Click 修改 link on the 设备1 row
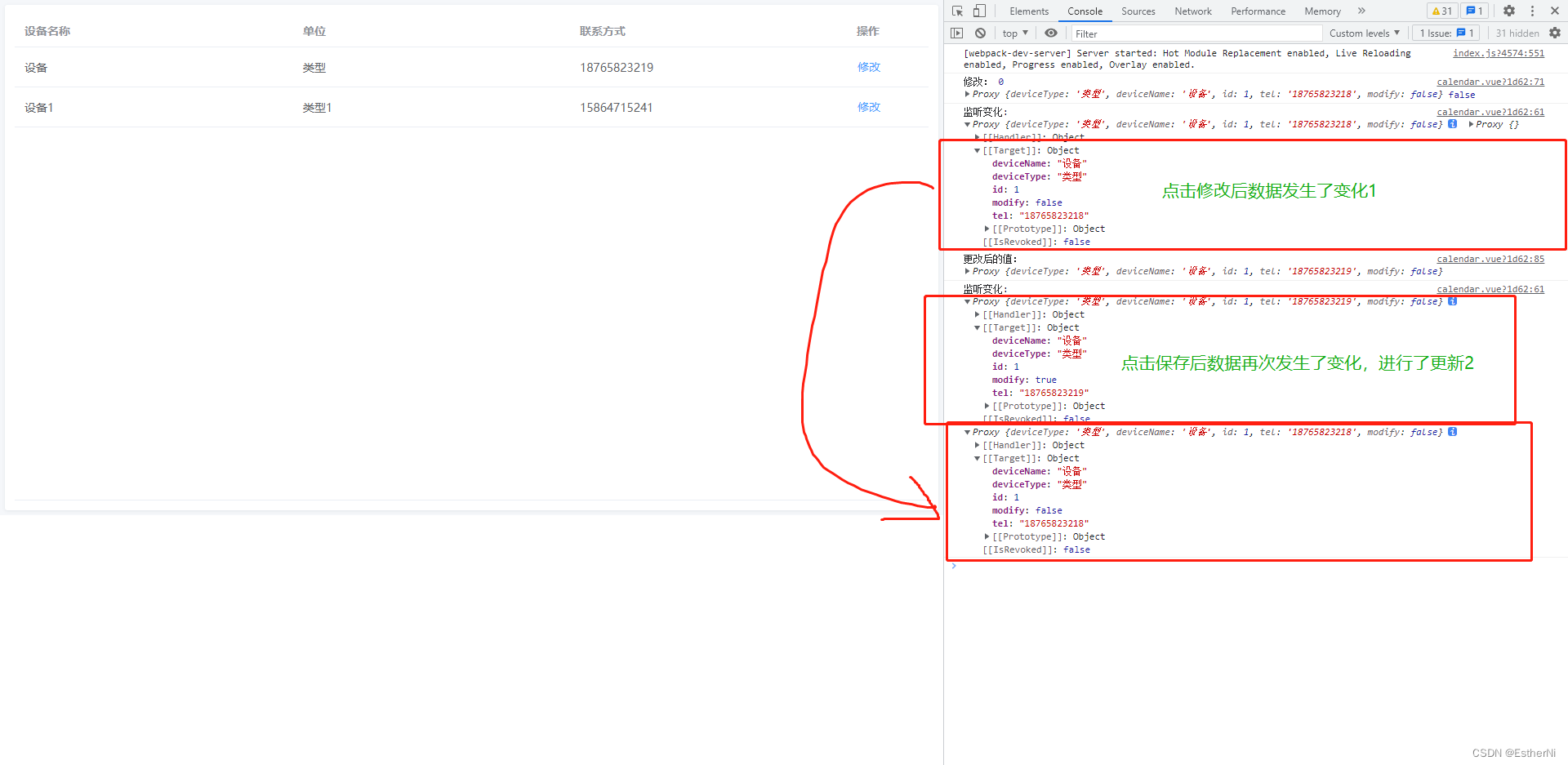 click(868, 107)
